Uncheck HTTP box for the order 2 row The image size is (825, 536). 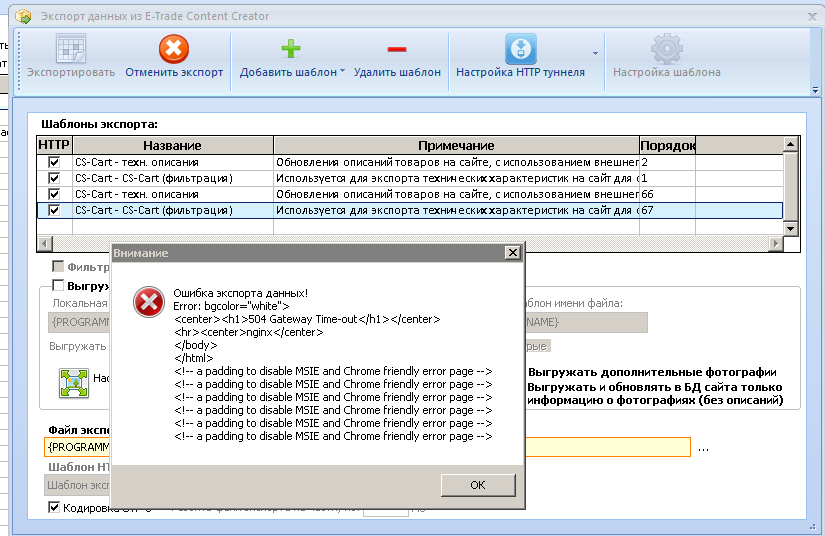(54, 163)
